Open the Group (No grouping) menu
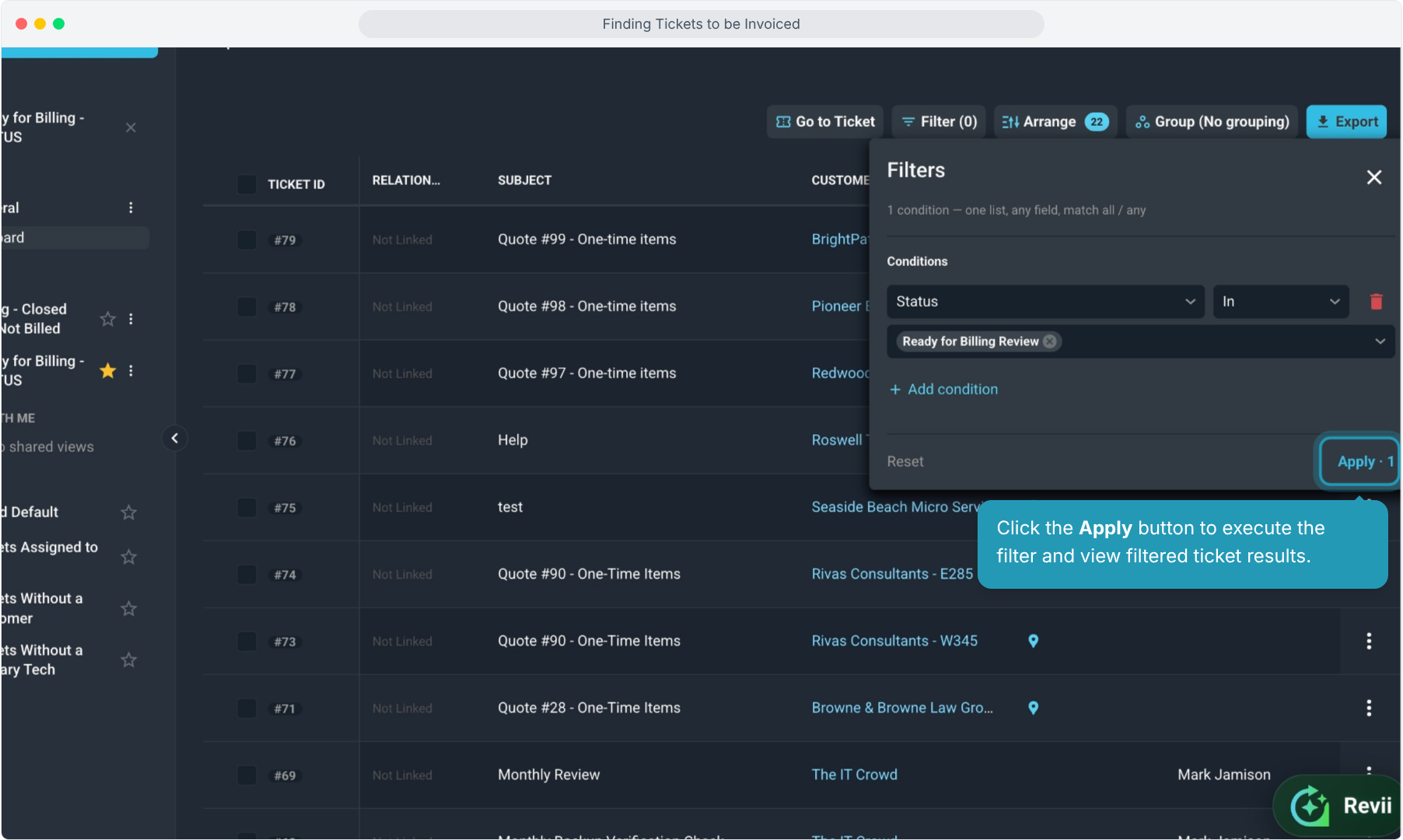1403x840 pixels. pos(1212,122)
